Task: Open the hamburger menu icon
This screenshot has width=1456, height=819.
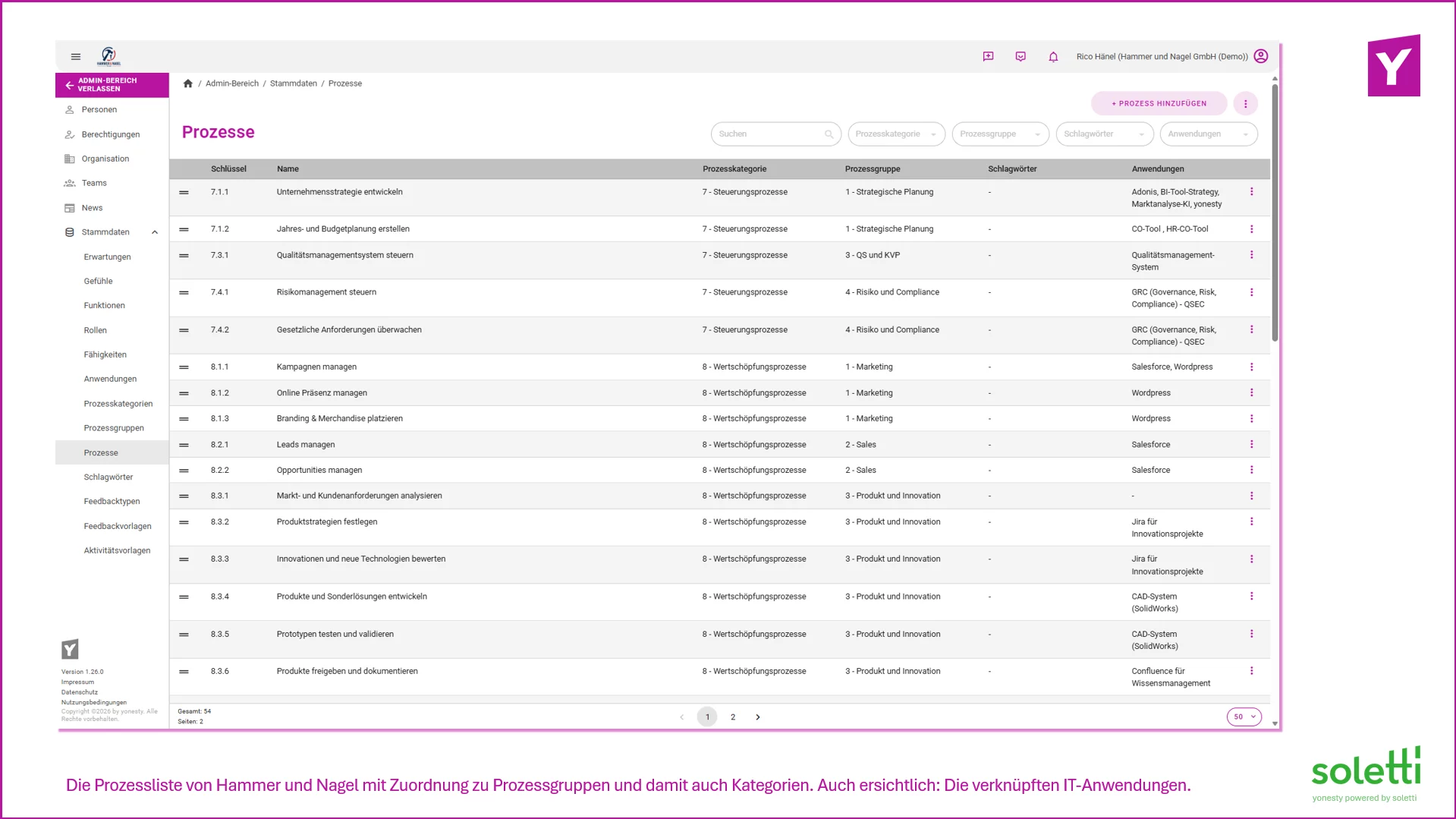Action: point(76,57)
